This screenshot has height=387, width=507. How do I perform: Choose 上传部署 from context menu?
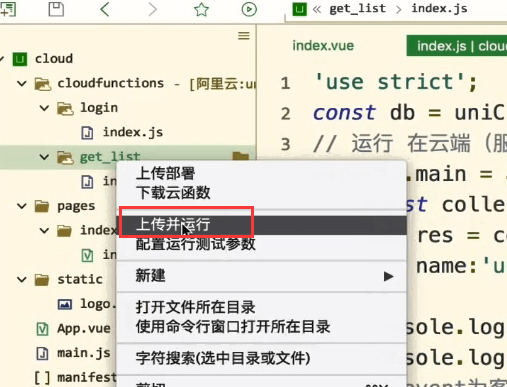coord(165,173)
